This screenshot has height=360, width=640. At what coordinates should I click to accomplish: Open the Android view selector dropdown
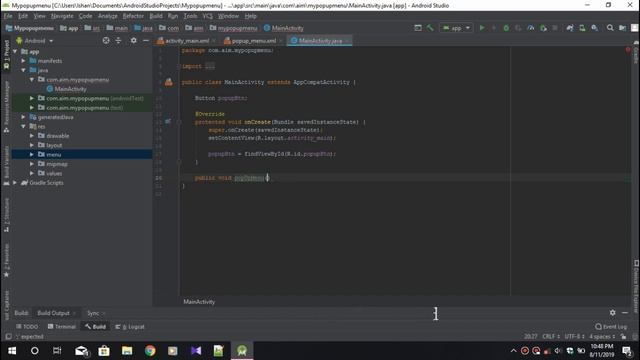tap(35, 41)
